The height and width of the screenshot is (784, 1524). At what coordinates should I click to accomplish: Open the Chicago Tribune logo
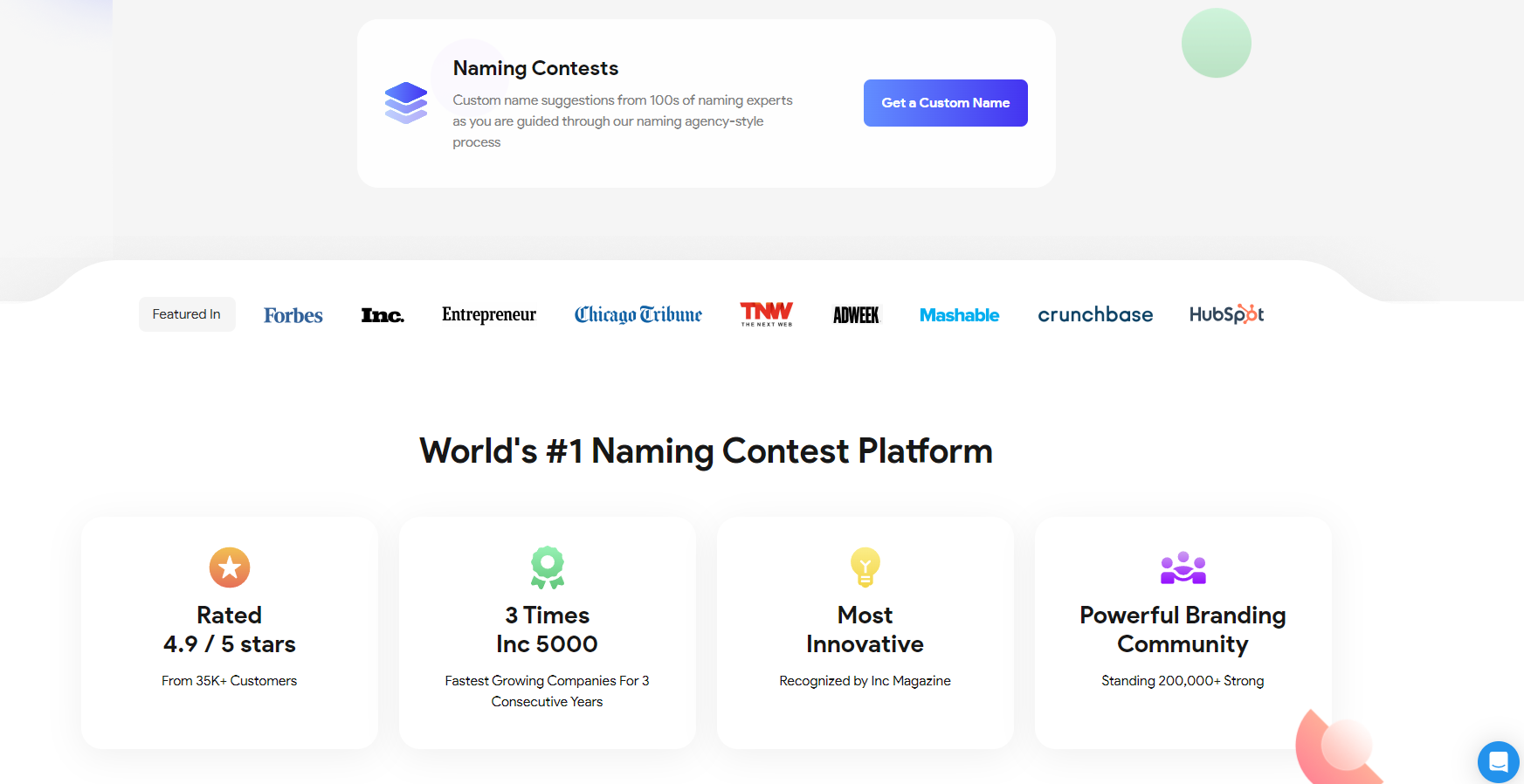click(x=638, y=314)
